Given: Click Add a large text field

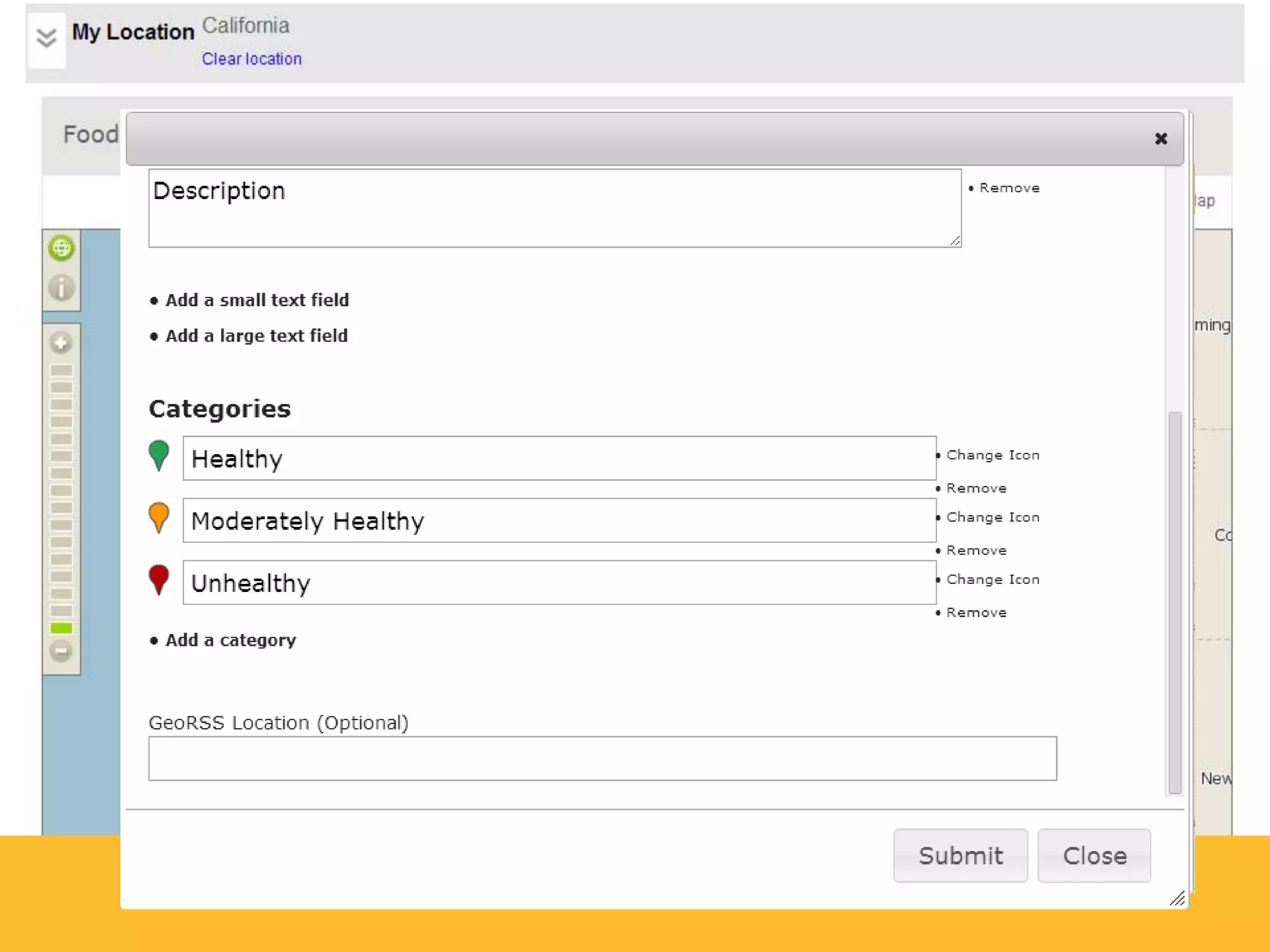Looking at the screenshot, I should point(256,336).
